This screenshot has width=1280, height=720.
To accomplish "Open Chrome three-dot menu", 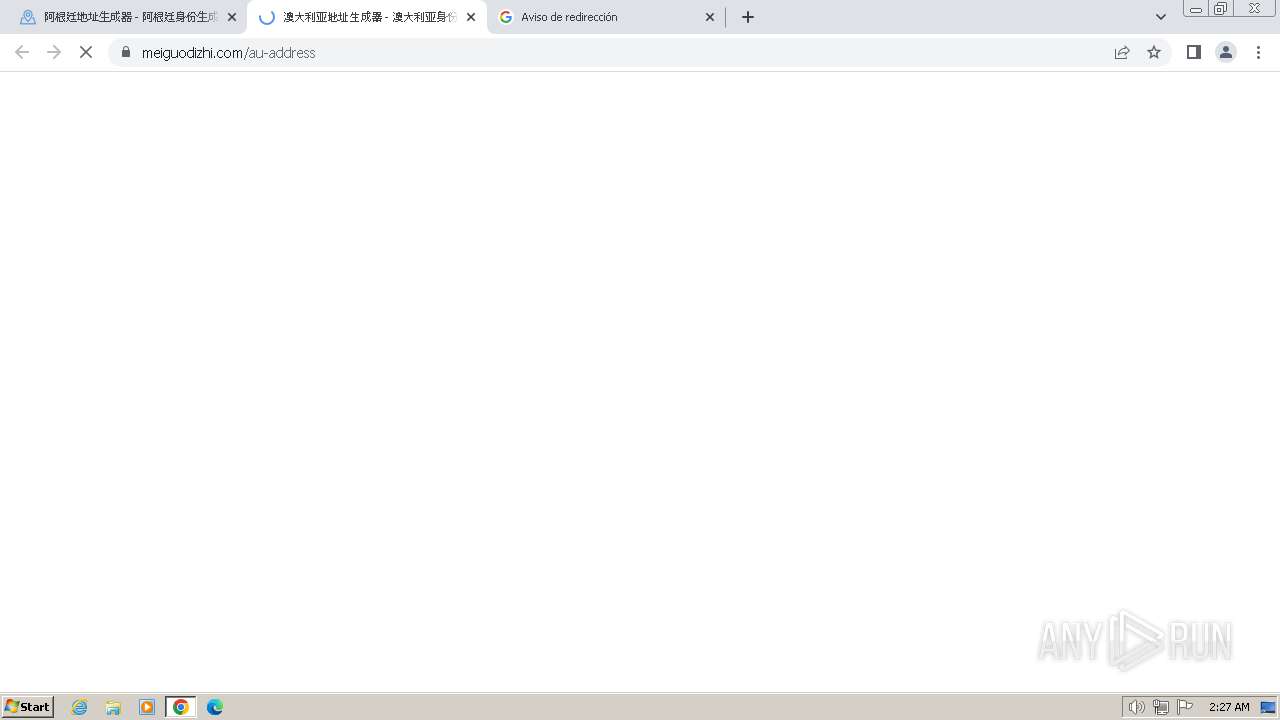I will pyautogui.click(x=1258, y=52).
